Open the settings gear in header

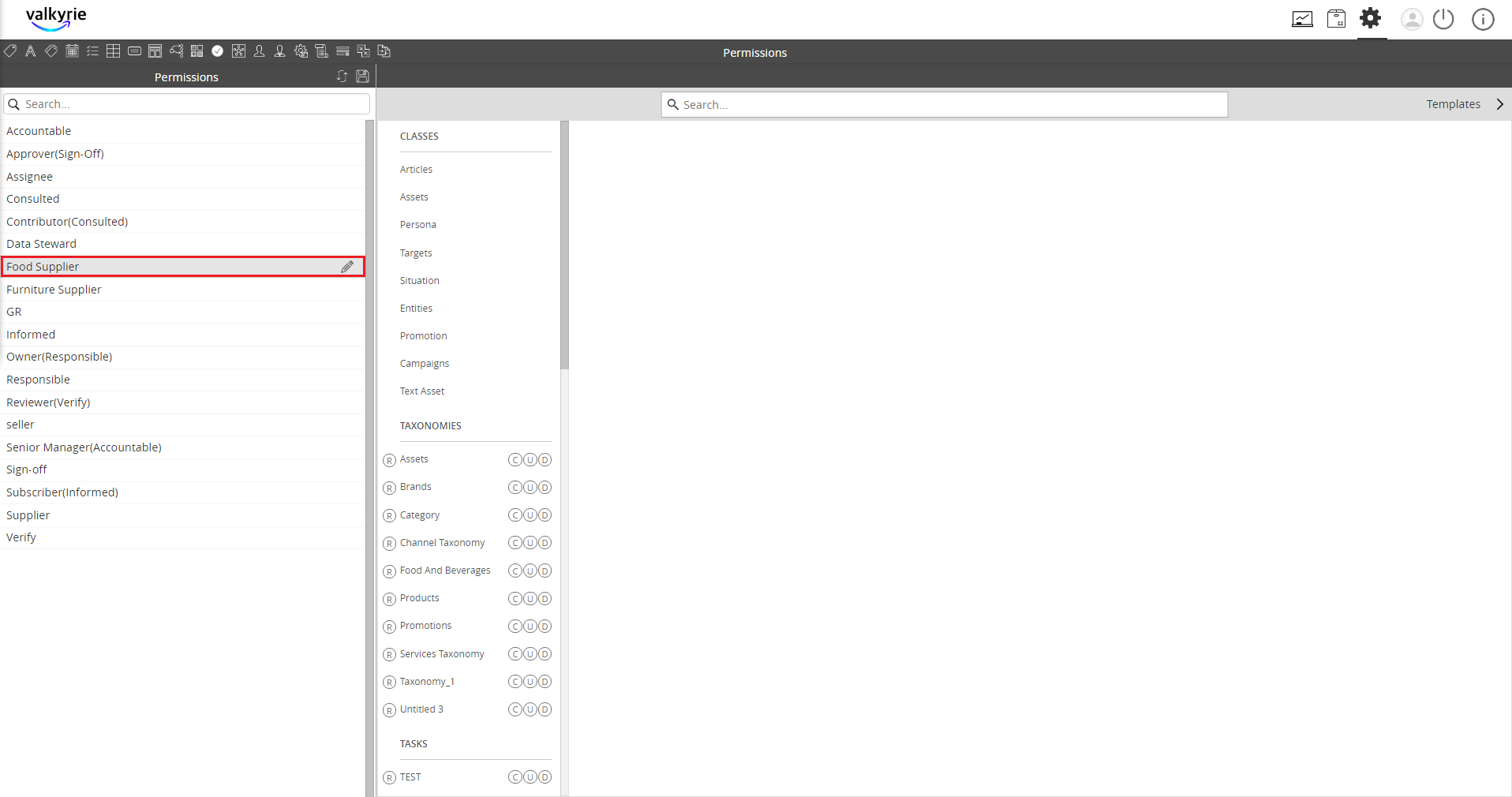1371,17
